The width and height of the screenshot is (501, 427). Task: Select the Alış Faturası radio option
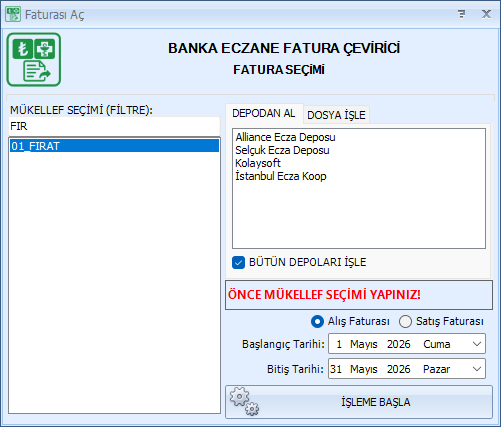point(317,322)
